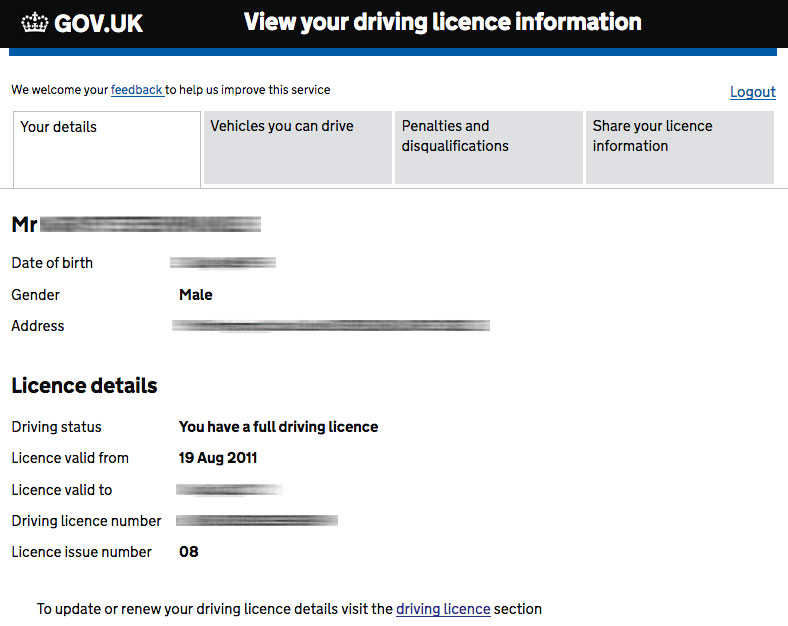Click the View your driving licence information title
Screen dimensions: 788x626
click(442, 23)
